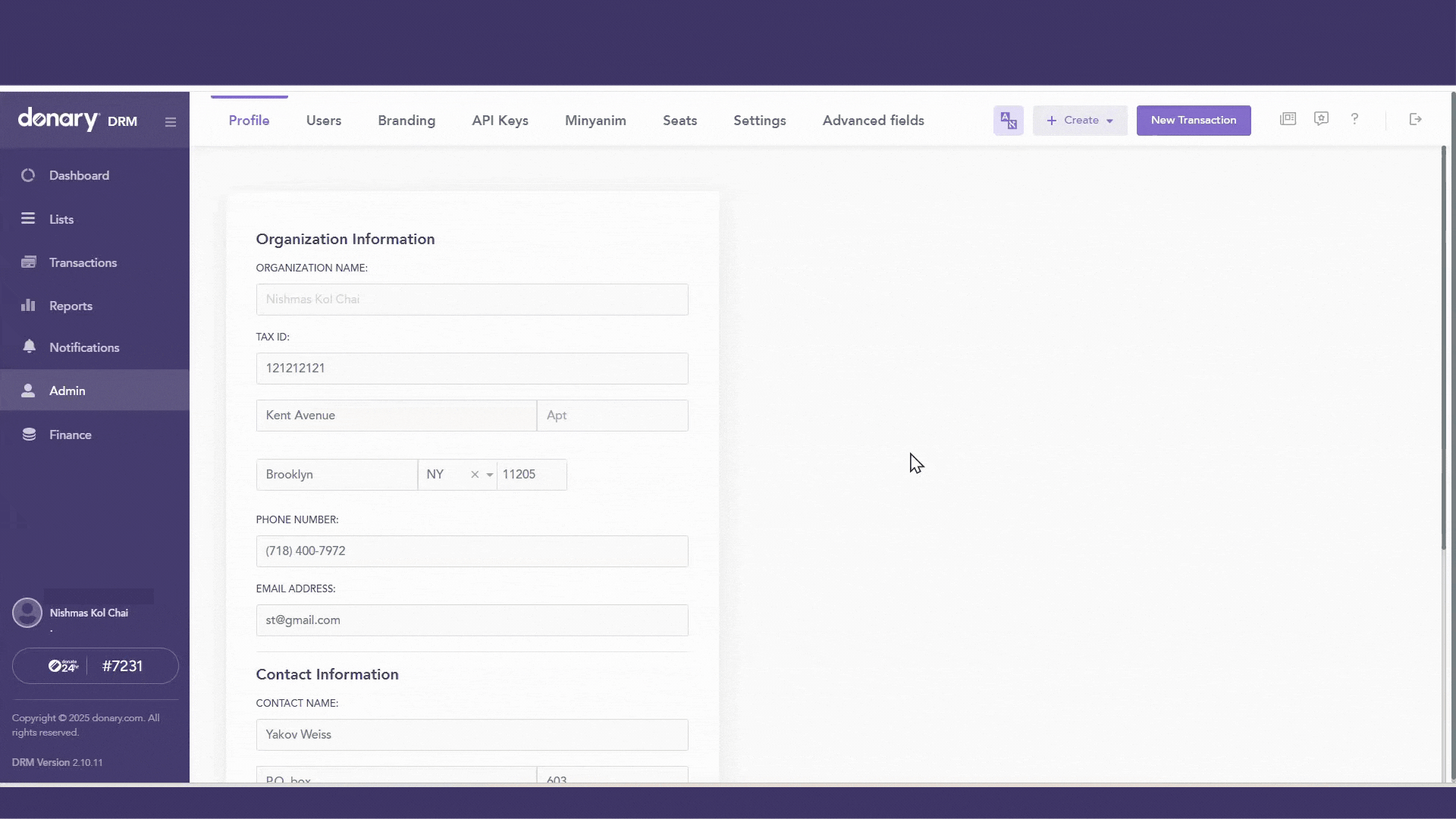Viewport: 1456px width, 819px height.
Task: Switch to the Branding tab
Action: [x=406, y=121]
